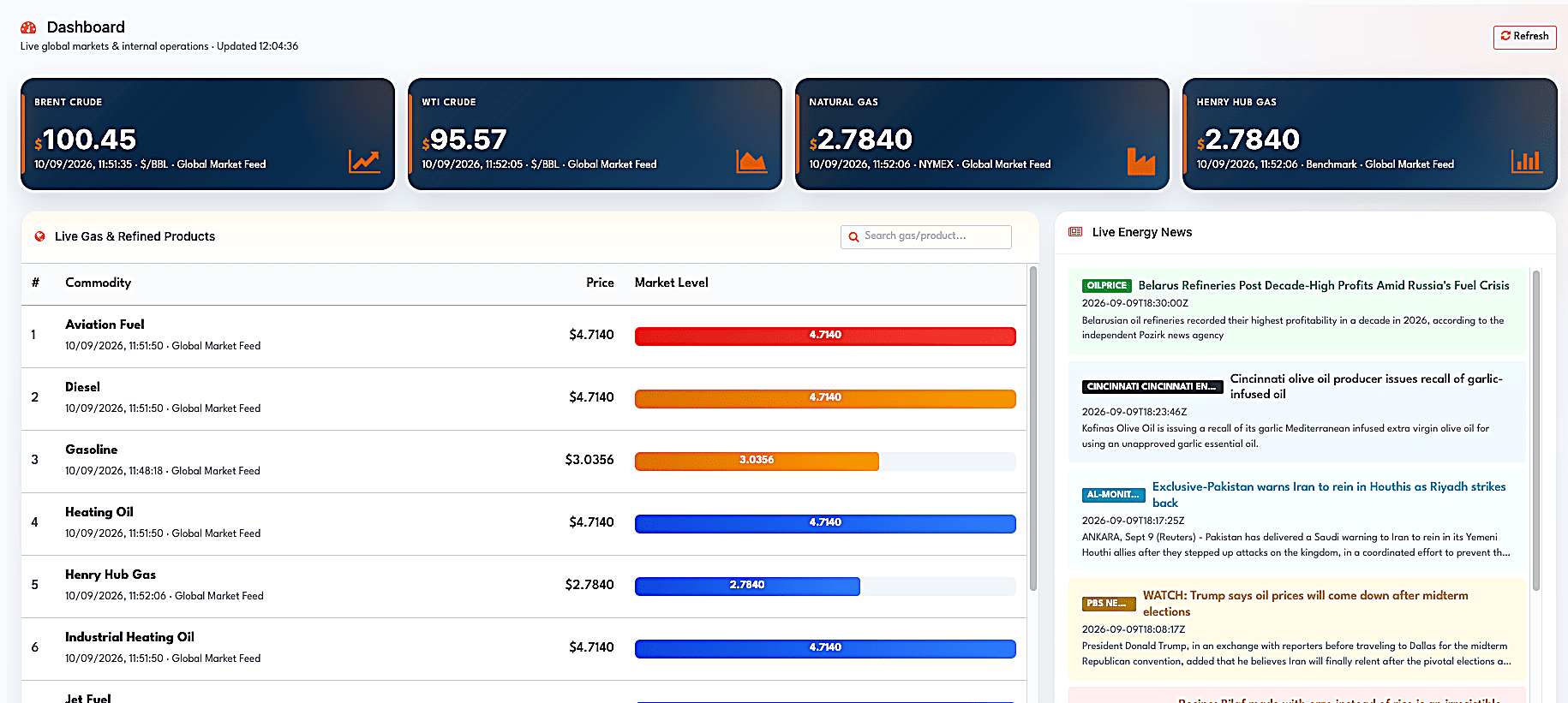The image size is (1568, 703).
Task: Click the newspaper icon beside Live Energy News
Action: click(1075, 232)
